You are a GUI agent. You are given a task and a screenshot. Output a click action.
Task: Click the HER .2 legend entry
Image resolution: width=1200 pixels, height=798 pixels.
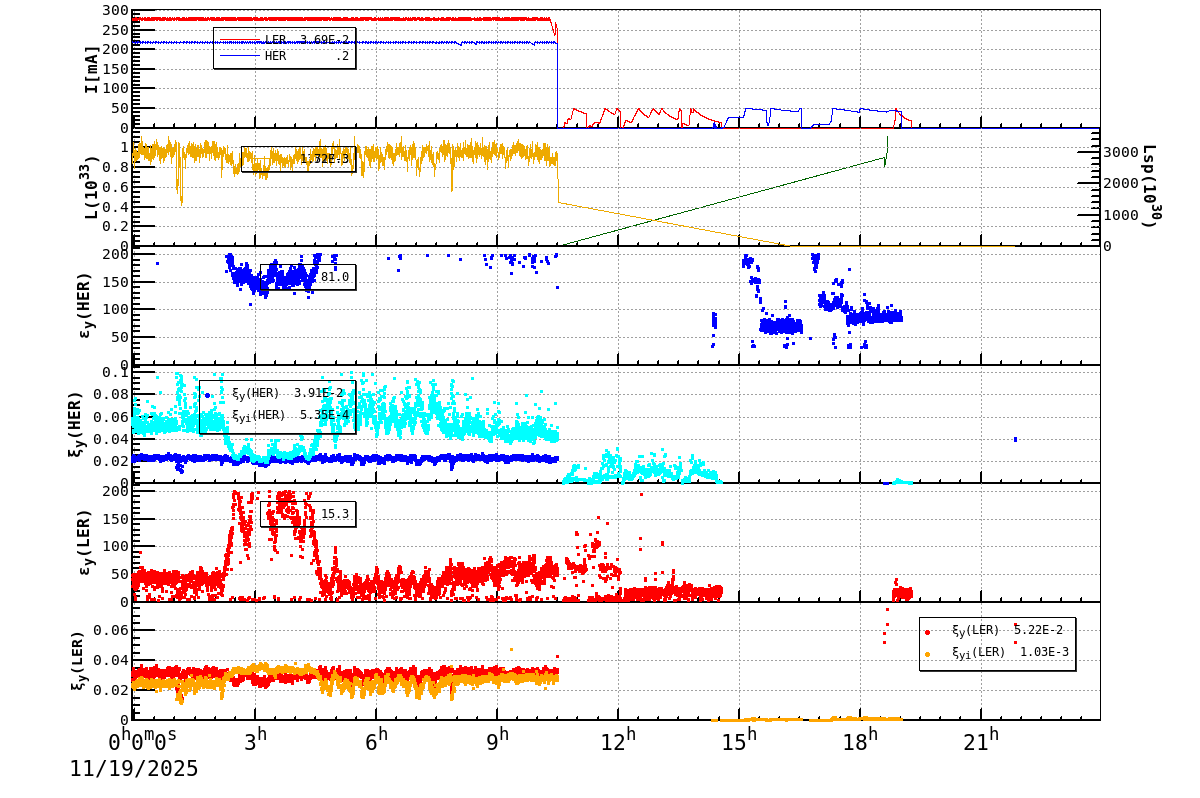tap(284, 56)
